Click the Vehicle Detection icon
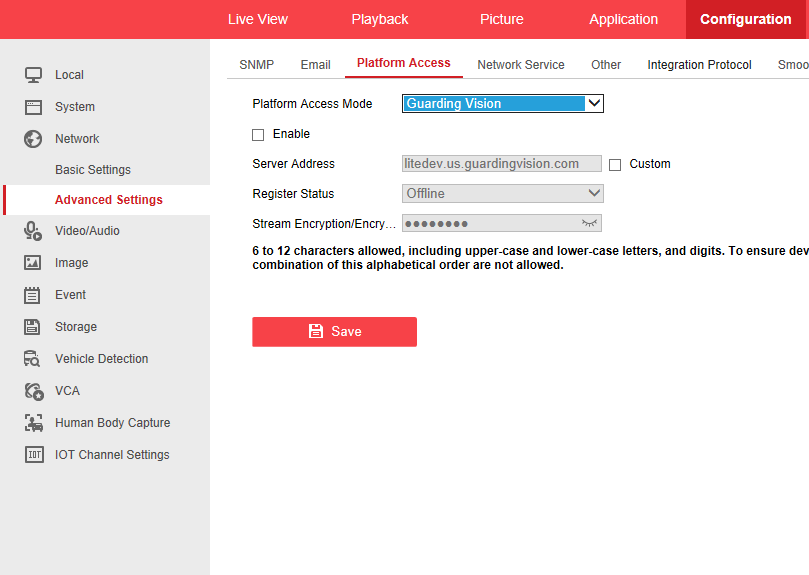The height and width of the screenshot is (575, 809). tap(33, 359)
